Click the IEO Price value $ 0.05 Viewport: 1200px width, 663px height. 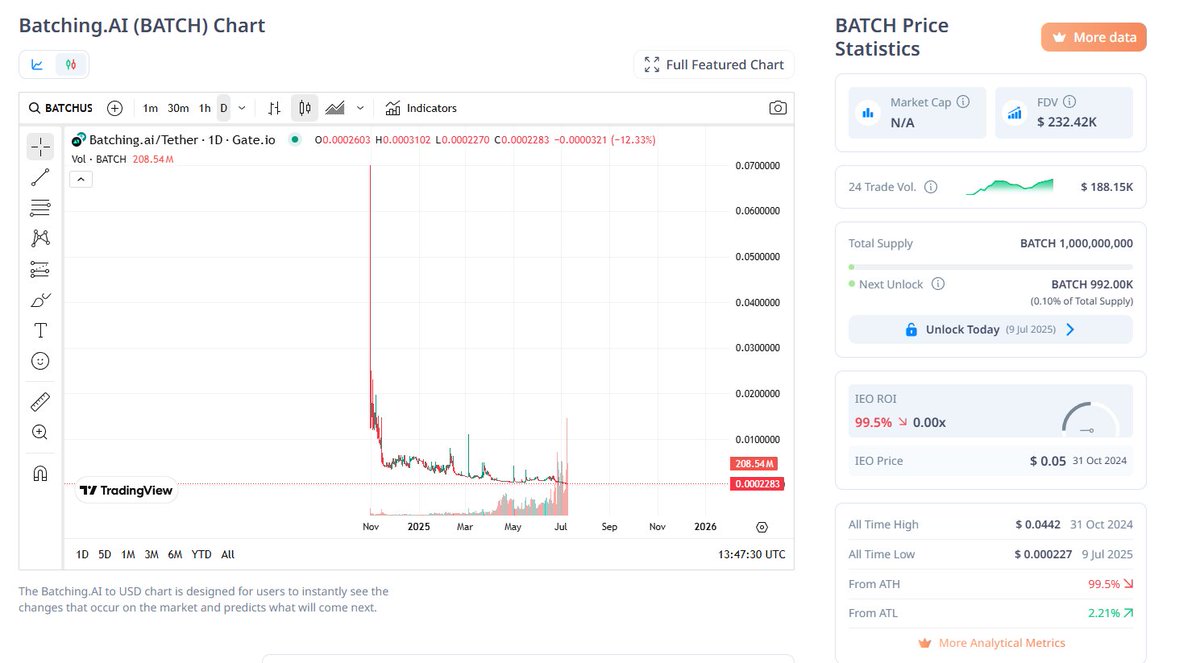(1048, 461)
